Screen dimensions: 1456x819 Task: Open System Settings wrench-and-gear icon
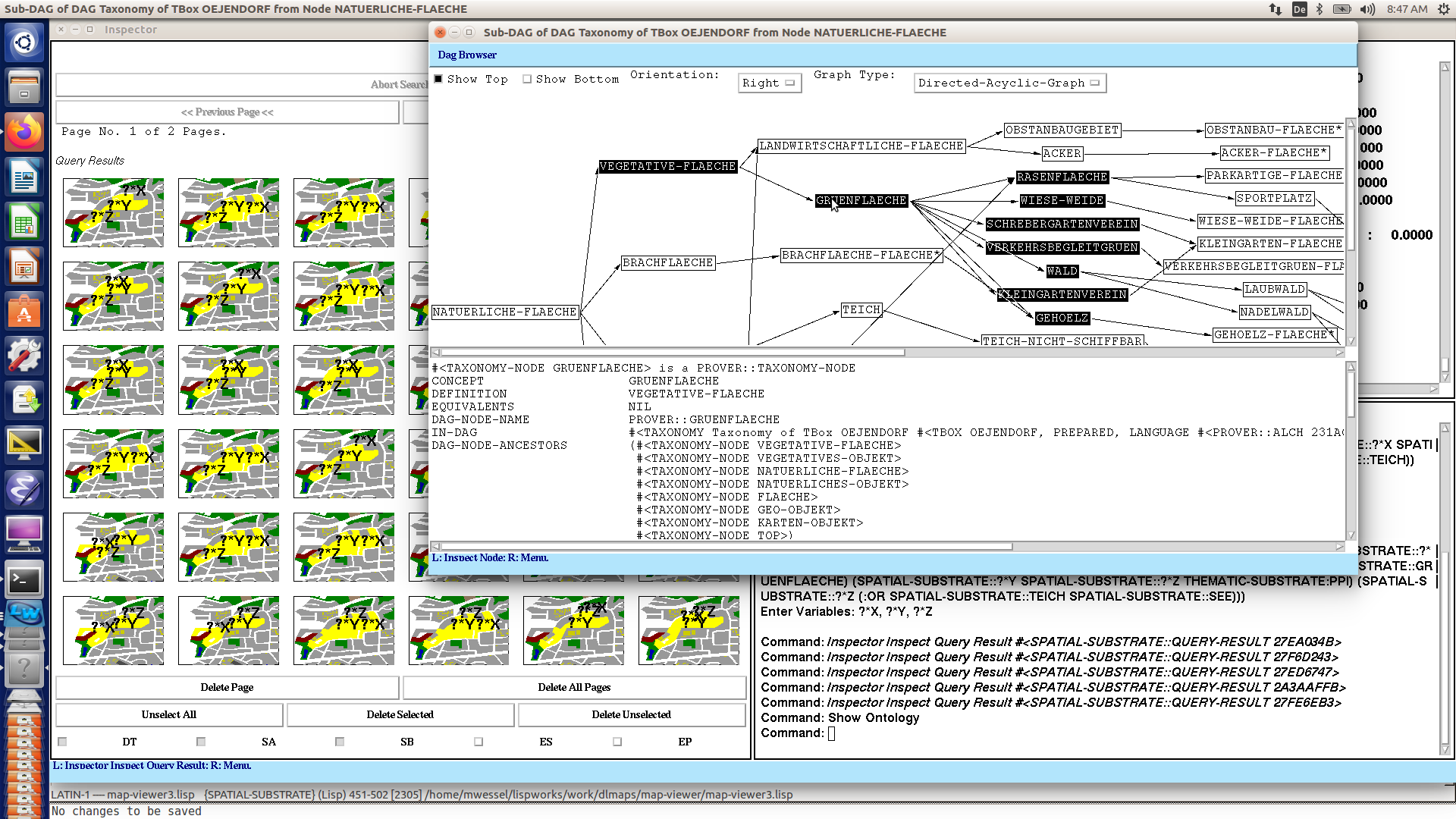point(24,356)
